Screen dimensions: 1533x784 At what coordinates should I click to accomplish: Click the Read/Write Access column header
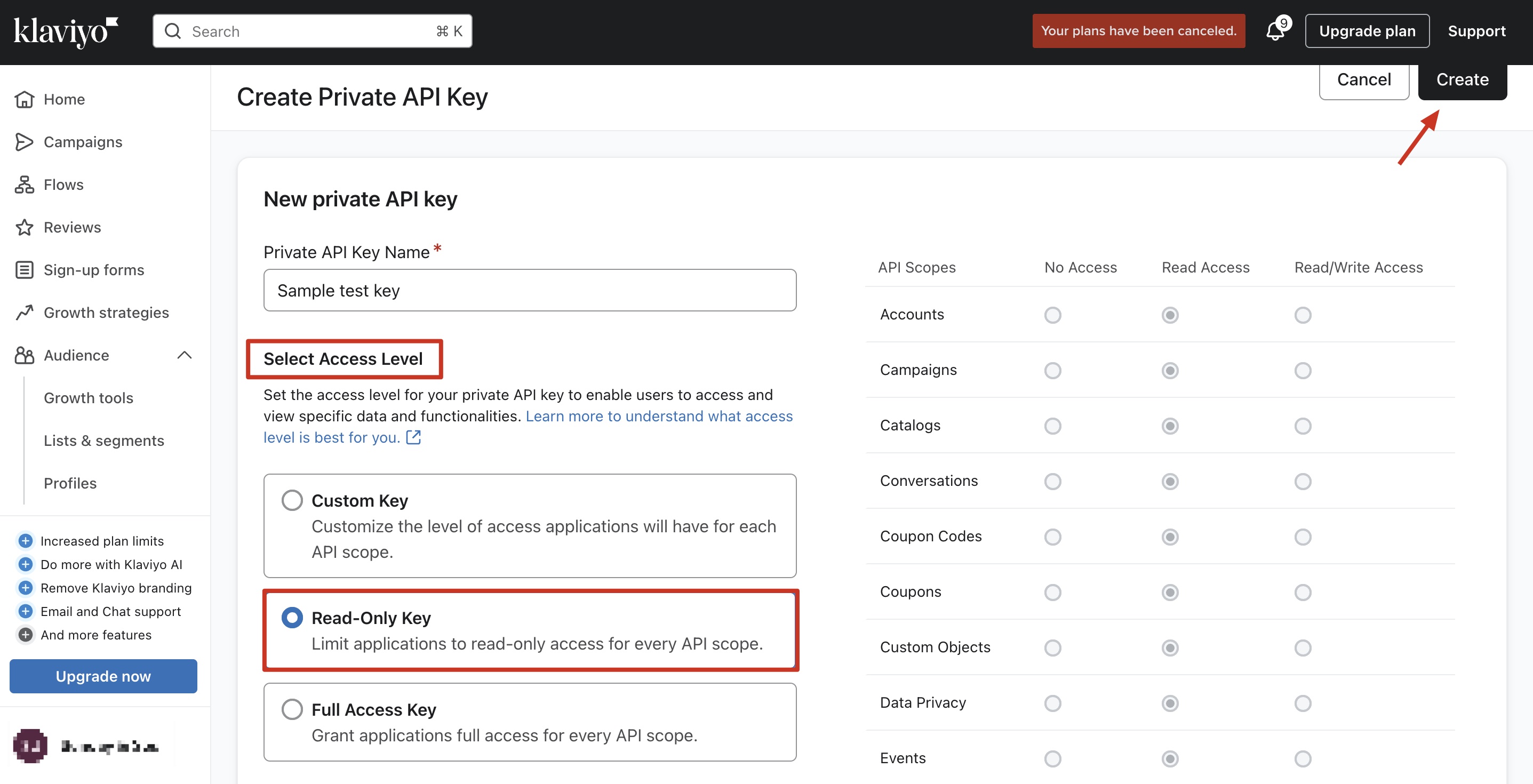tap(1358, 268)
